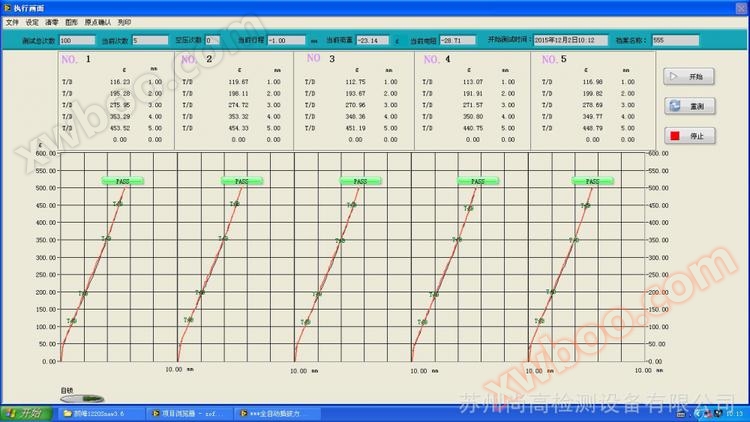Image resolution: width=750 pixels, height=422 pixels.
Task: Open the 原点确认 menu
Action: 98,21
